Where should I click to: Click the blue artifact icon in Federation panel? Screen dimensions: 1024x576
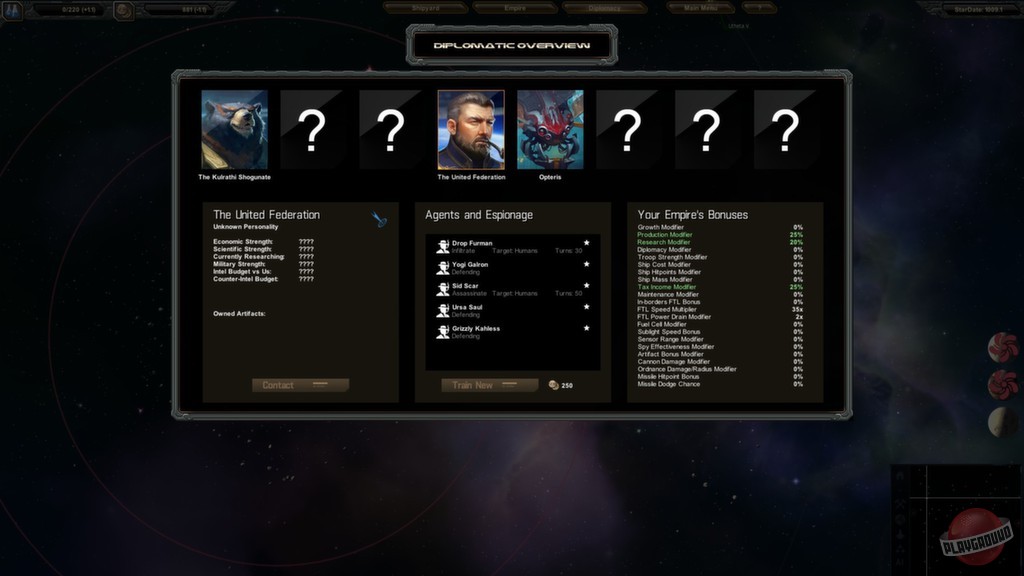379,219
